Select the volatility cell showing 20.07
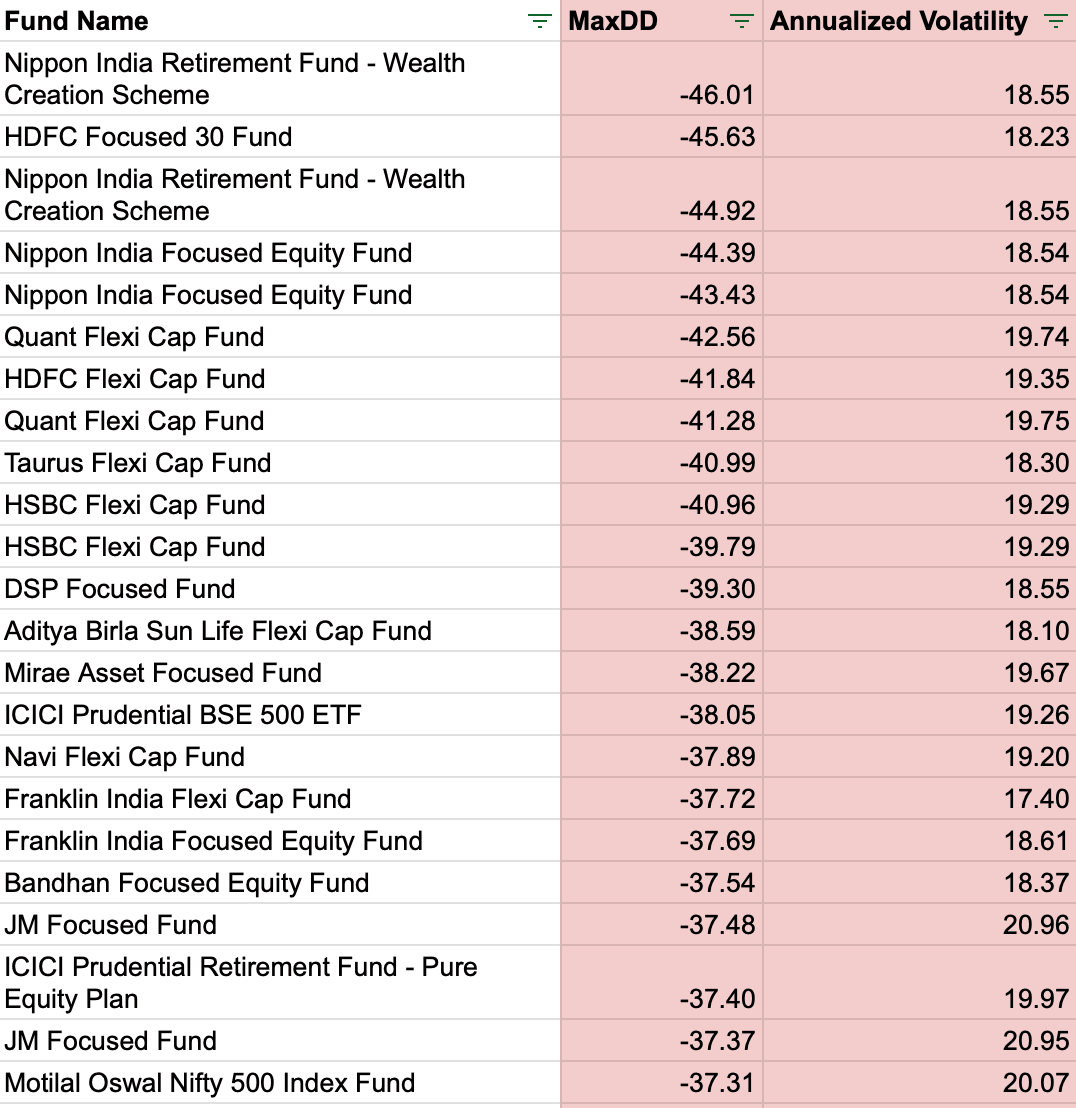Image resolution: width=1076 pixels, height=1108 pixels. coord(1037,1083)
